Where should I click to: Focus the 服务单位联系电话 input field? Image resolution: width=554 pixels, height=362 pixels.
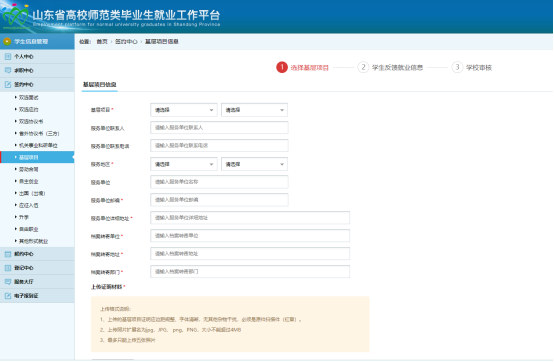[219, 146]
